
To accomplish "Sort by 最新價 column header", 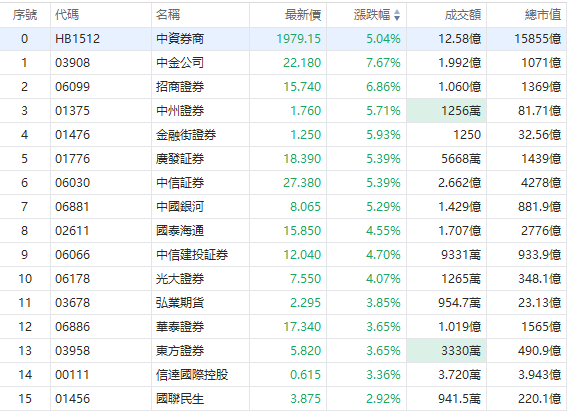I will tap(303, 15).
